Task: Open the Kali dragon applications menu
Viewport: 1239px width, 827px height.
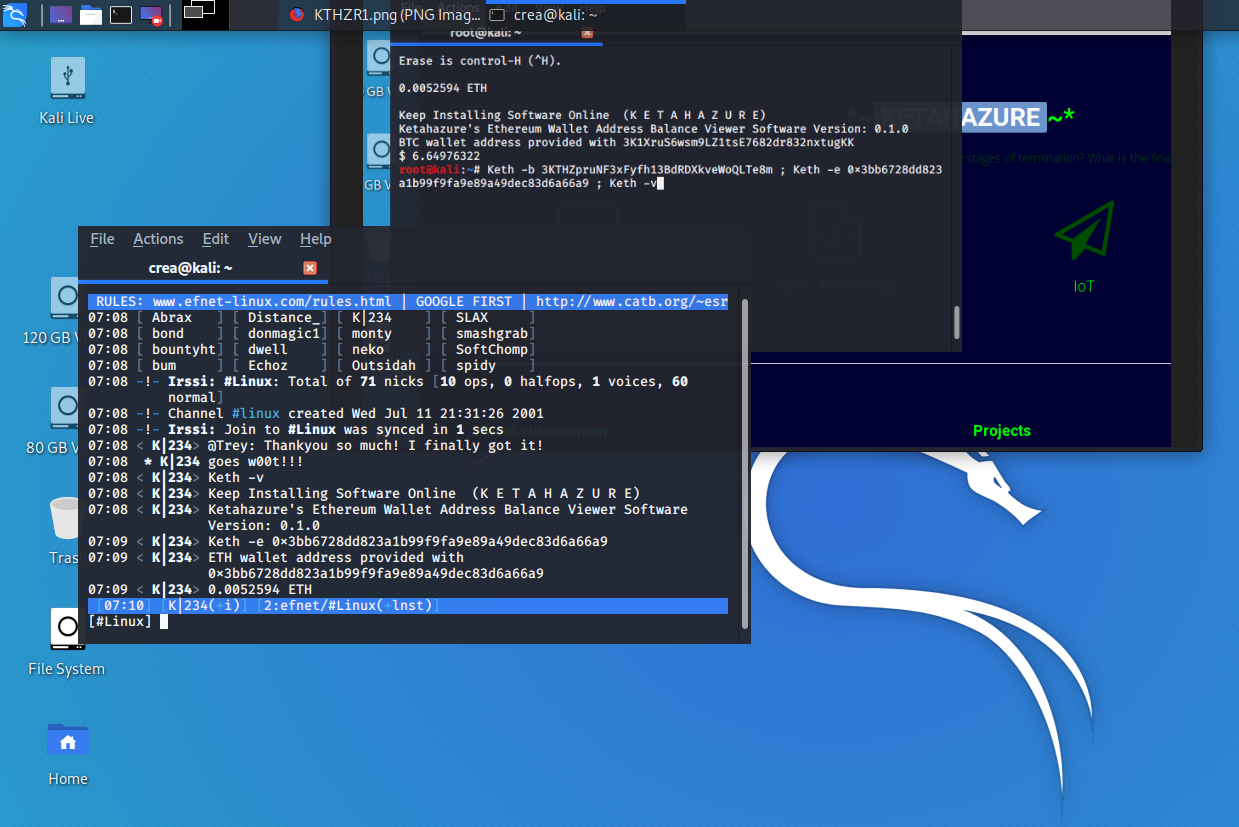Action: 15,14
